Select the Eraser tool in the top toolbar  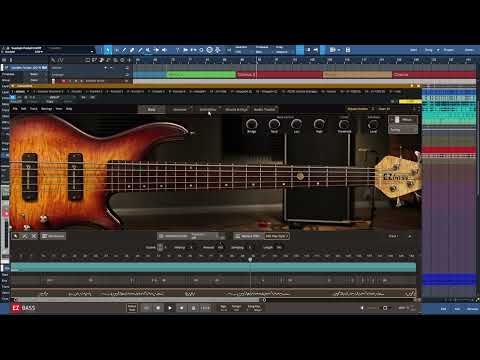(132, 50)
